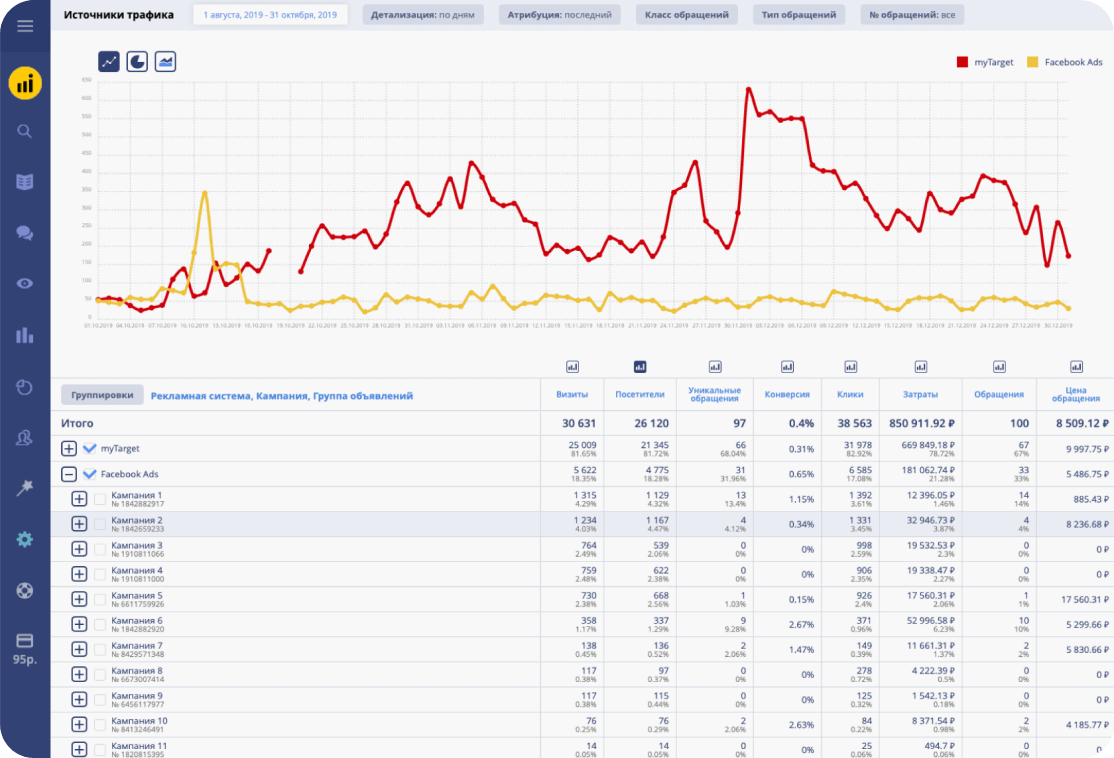Open the Детализация dropdown
The width and height of the screenshot is (1114, 758).
pyautogui.click(x=426, y=14)
